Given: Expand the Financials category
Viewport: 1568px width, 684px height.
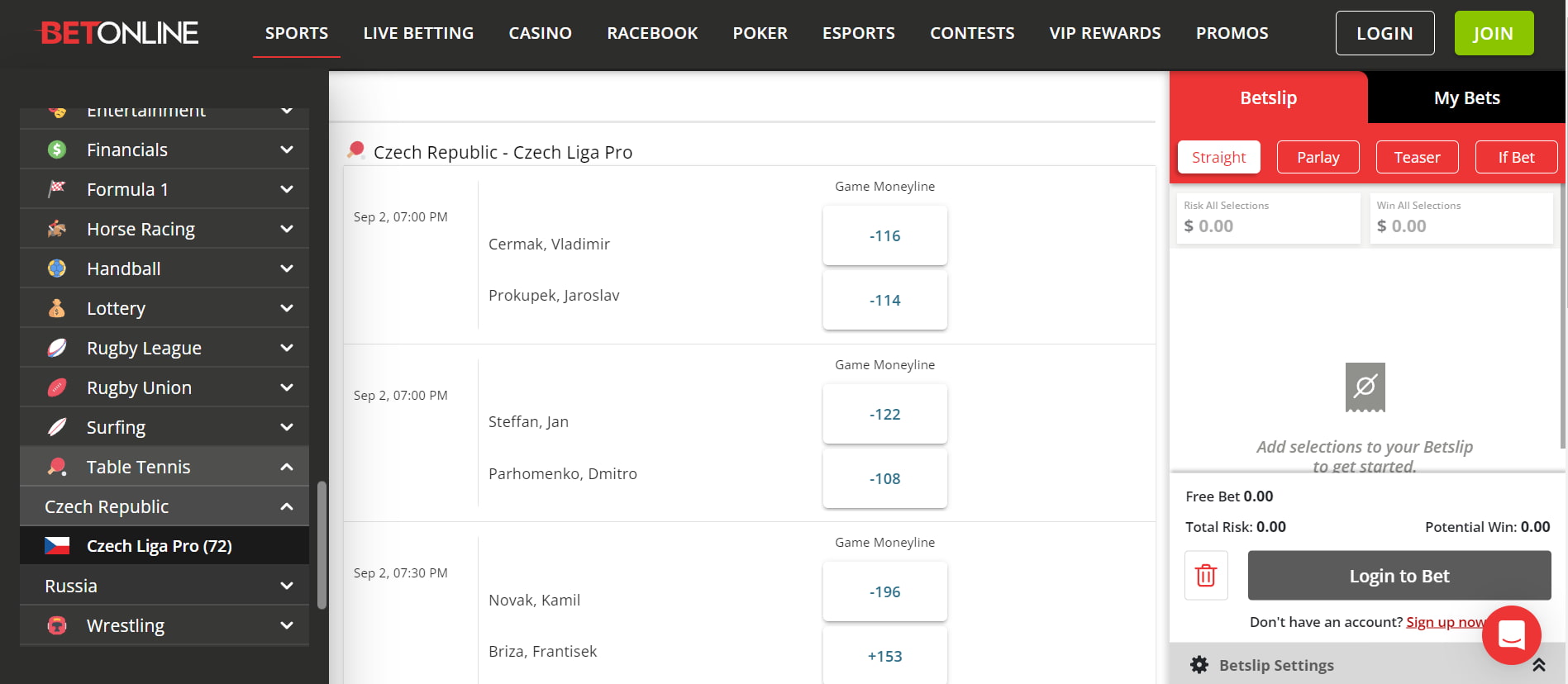Looking at the screenshot, I should pyautogui.click(x=287, y=150).
